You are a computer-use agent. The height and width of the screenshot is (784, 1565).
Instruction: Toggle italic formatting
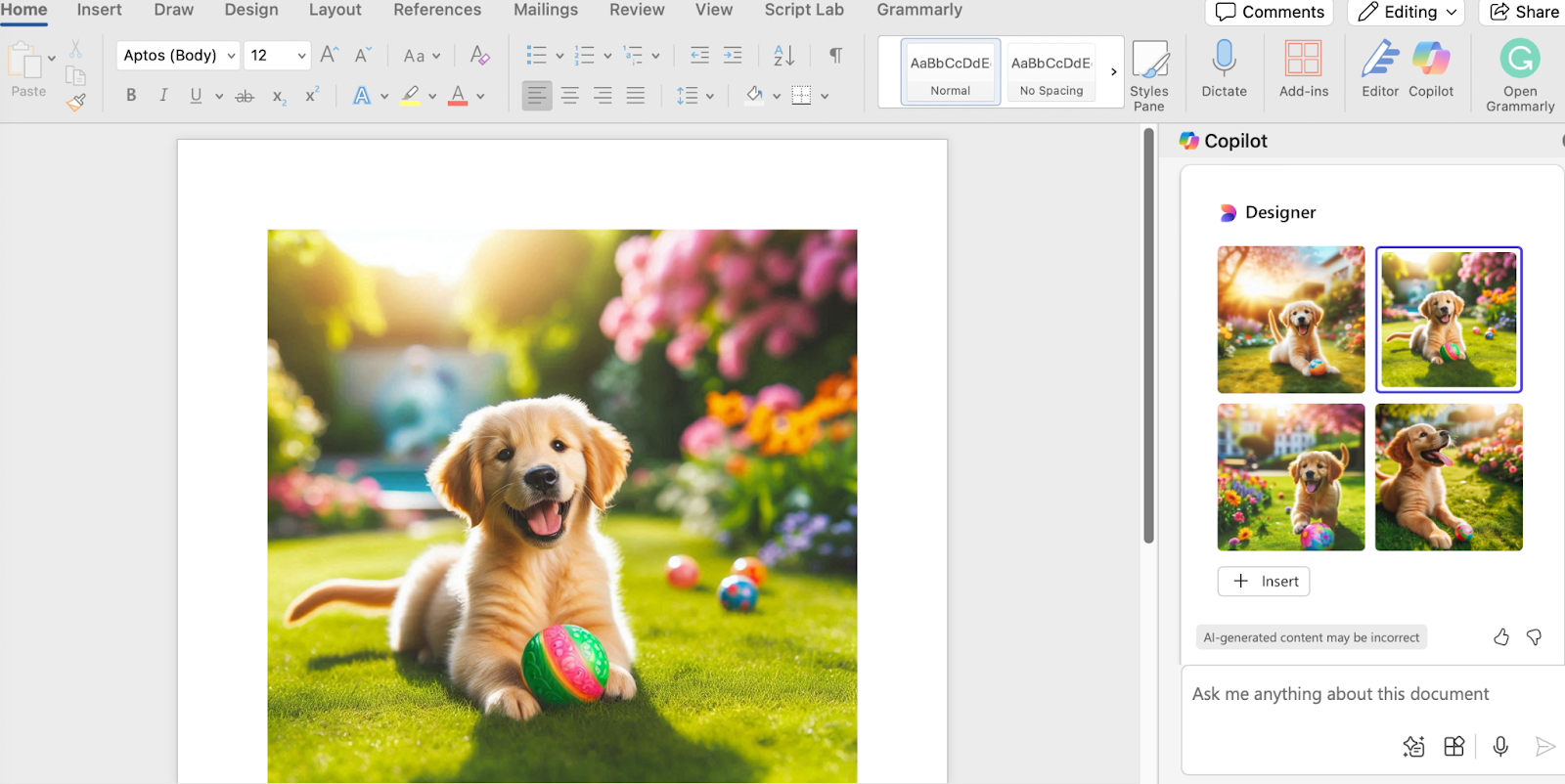[163, 96]
